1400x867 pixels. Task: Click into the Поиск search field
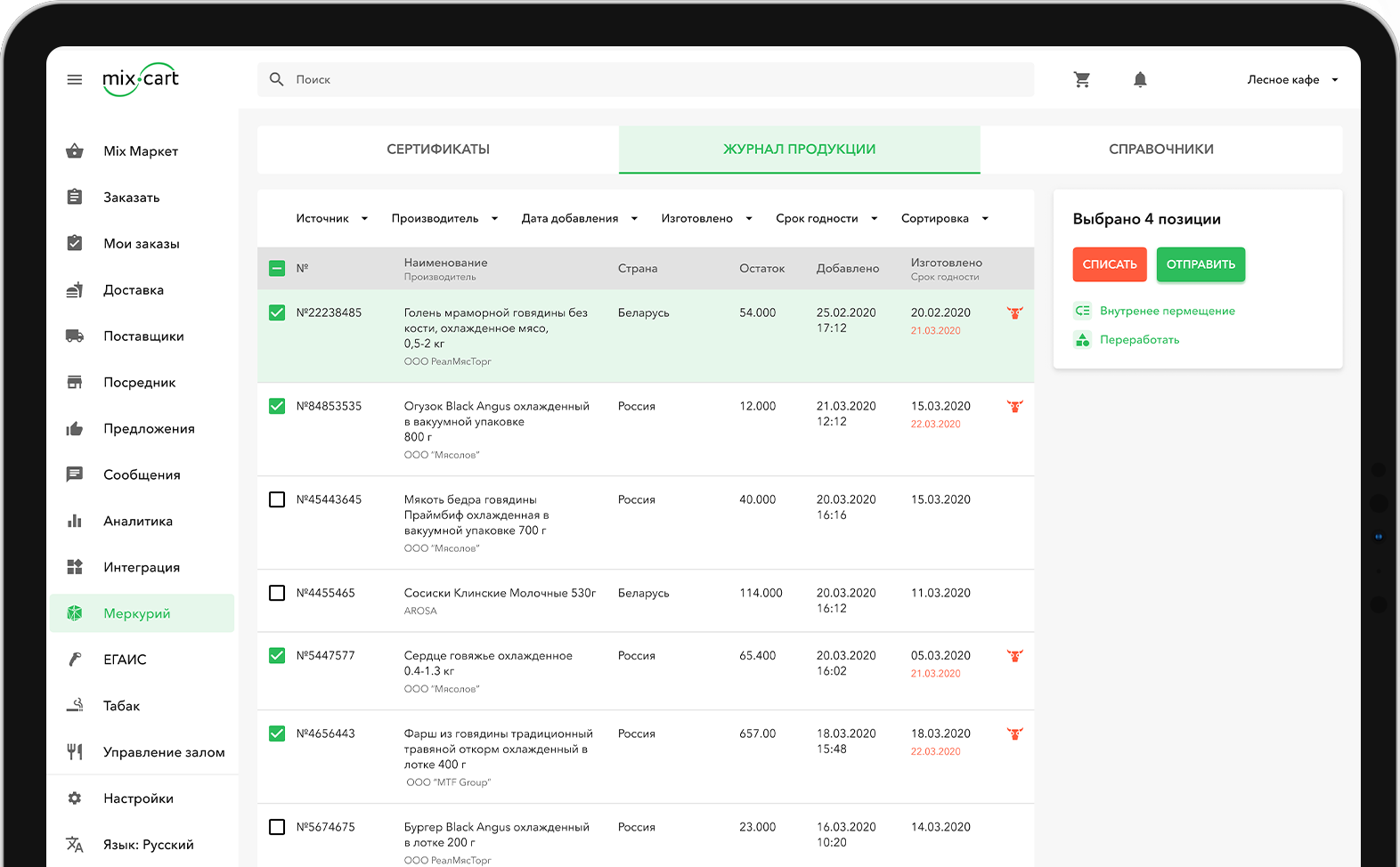(x=646, y=79)
